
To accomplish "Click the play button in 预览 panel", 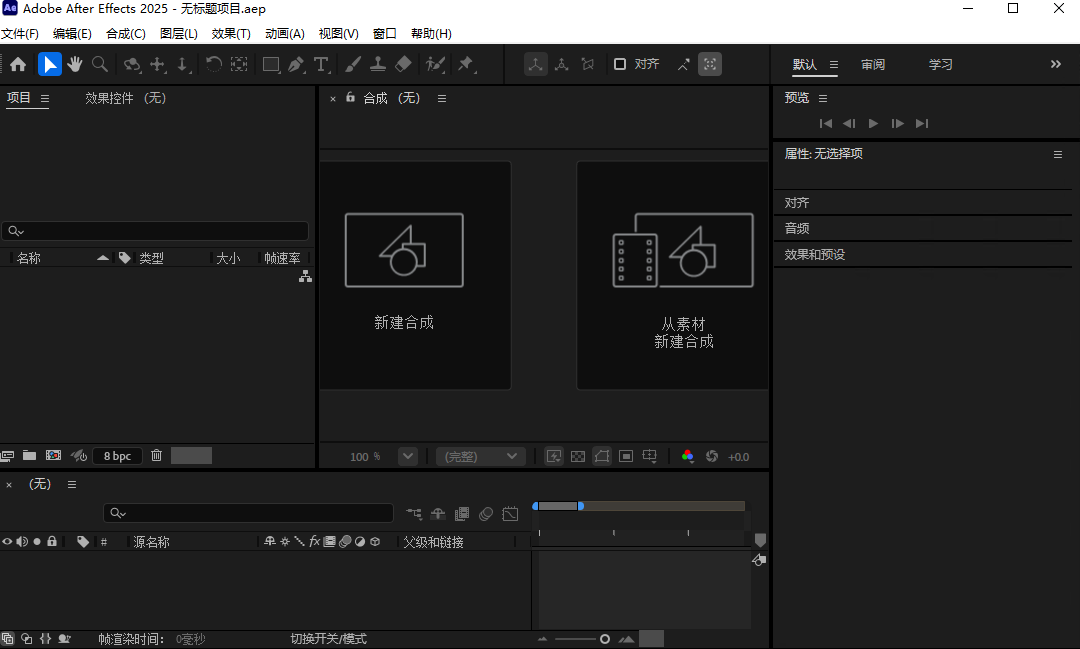I will (873, 123).
